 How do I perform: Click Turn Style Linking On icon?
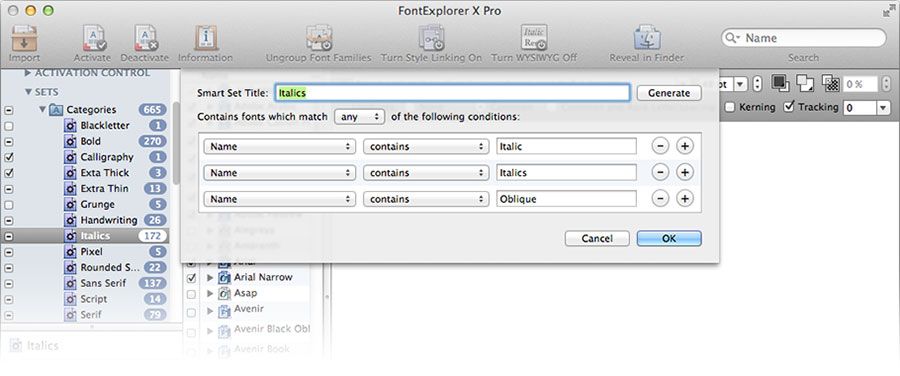coord(431,38)
